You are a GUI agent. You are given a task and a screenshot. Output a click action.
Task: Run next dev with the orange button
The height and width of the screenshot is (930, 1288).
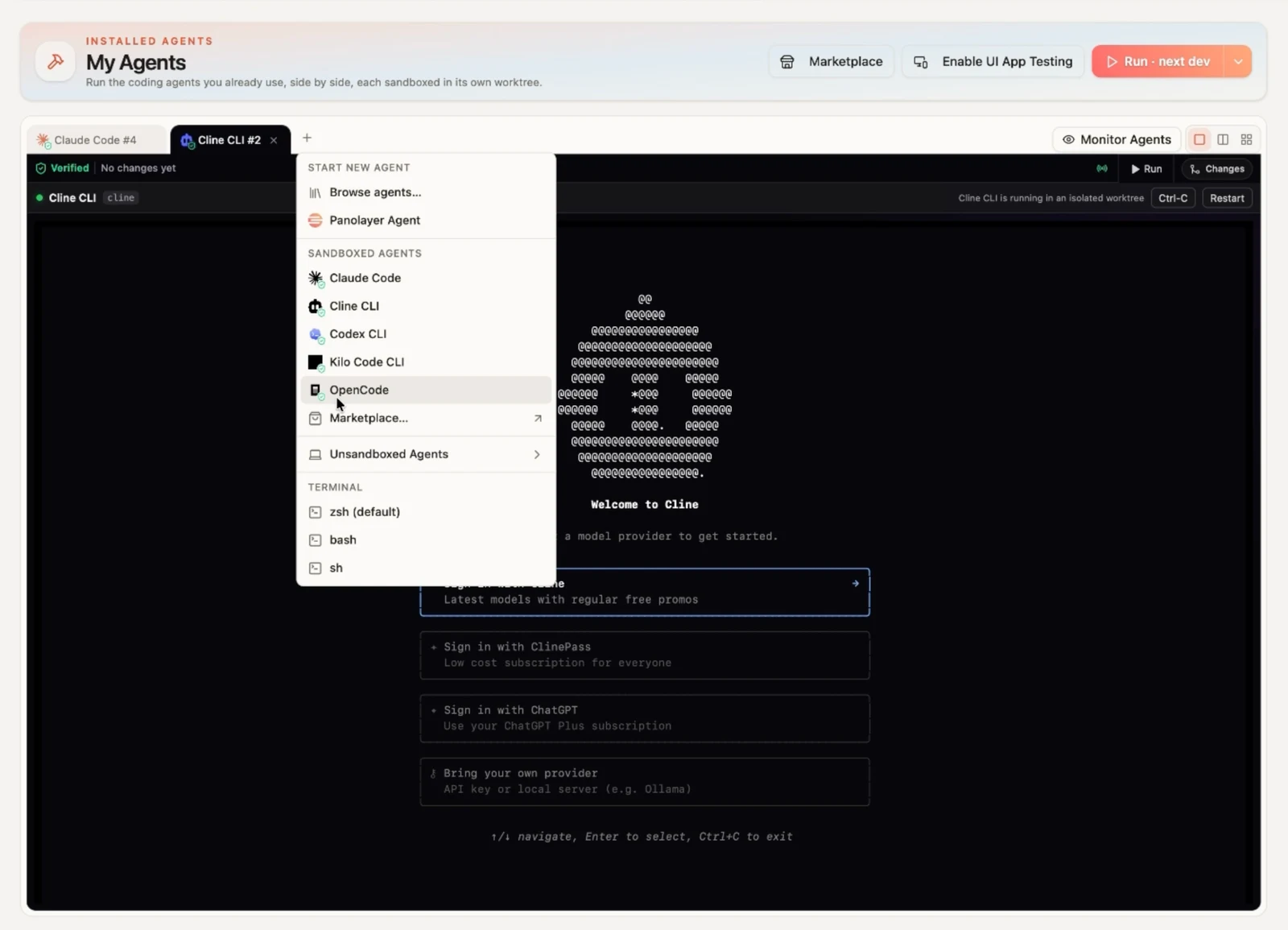[x=1158, y=61]
